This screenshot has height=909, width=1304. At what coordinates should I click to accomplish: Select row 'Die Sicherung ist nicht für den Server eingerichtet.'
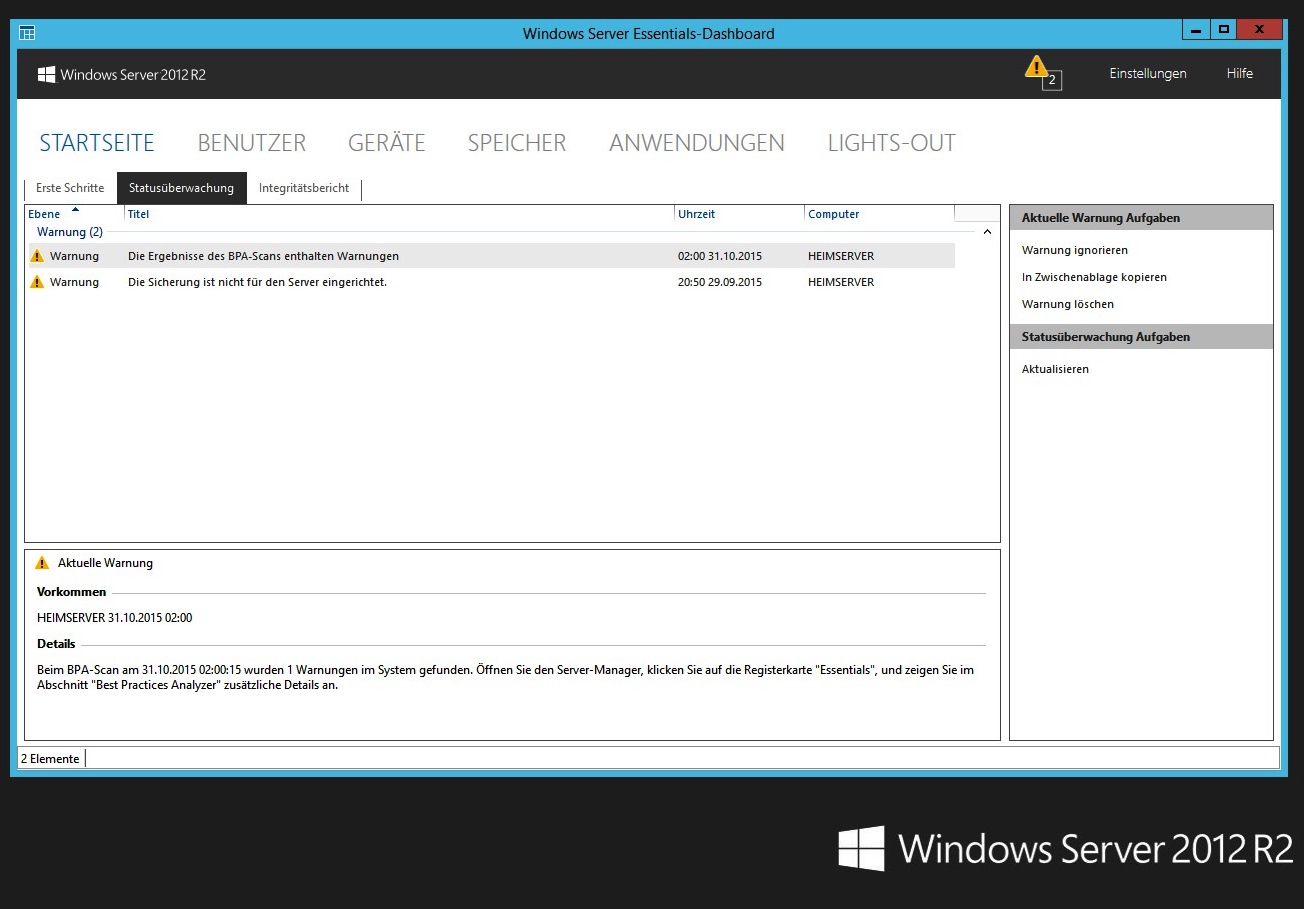[490, 282]
